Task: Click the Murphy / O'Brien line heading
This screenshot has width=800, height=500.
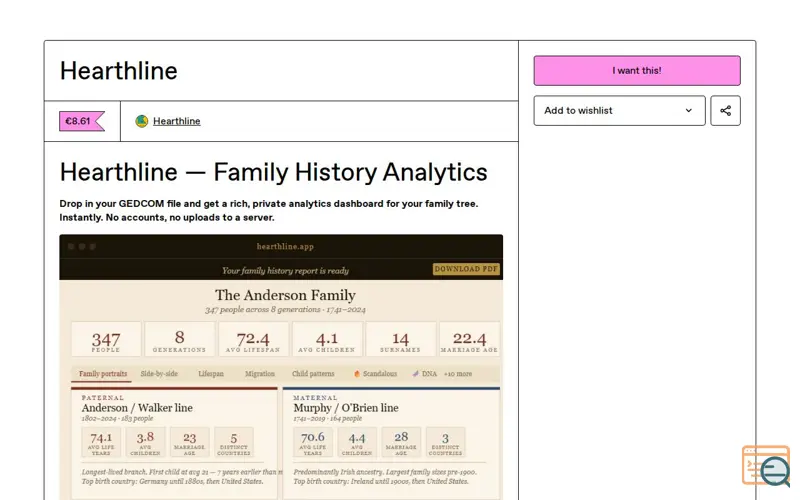Action: (x=346, y=408)
